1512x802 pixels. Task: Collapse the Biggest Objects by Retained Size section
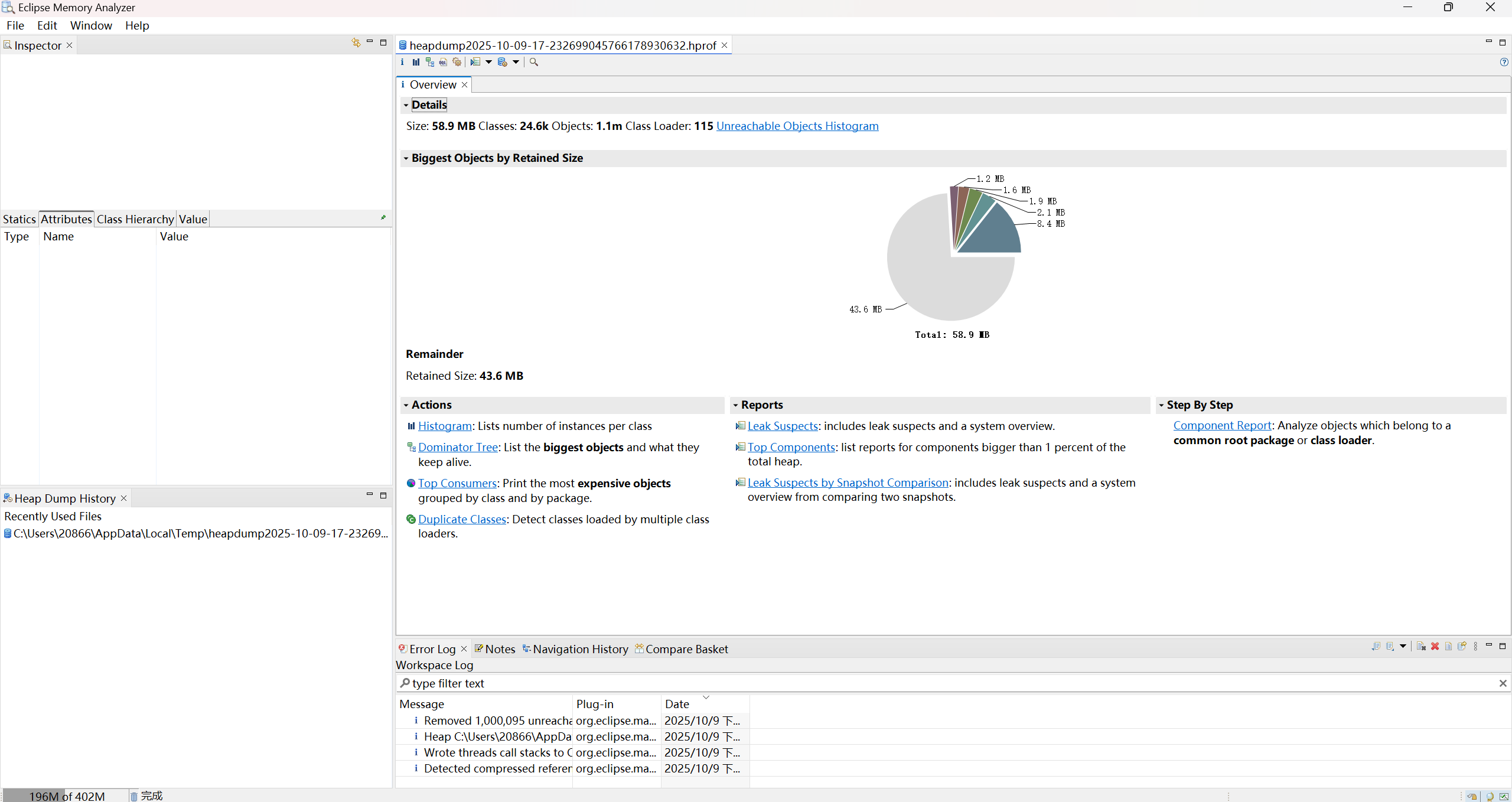tap(406, 158)
